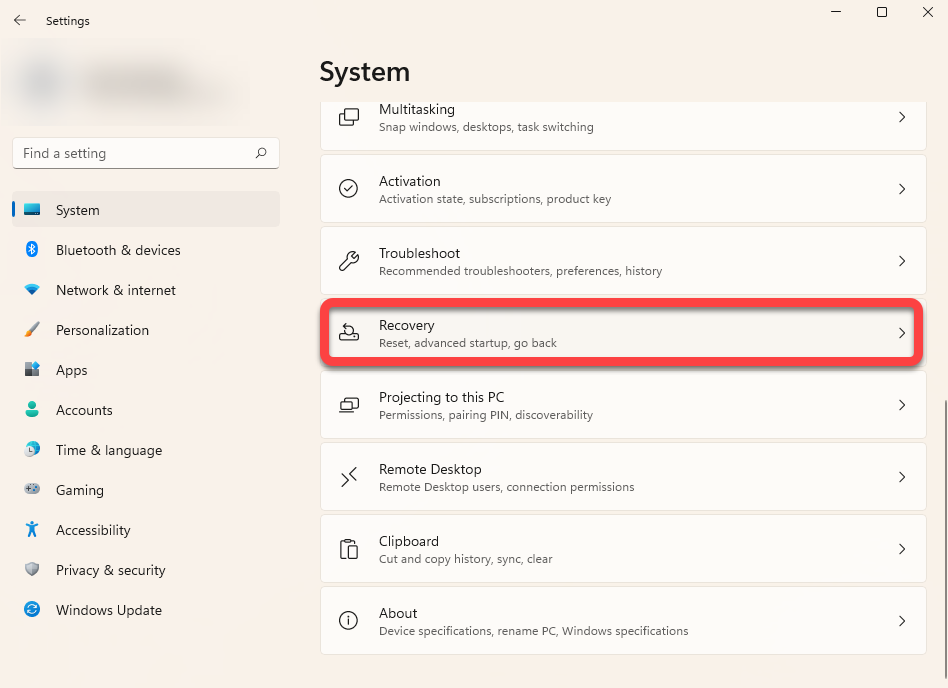948x688 pixels.
Task: Open the Time & language category
Action: pyautogui.click(x=108, y=450)
